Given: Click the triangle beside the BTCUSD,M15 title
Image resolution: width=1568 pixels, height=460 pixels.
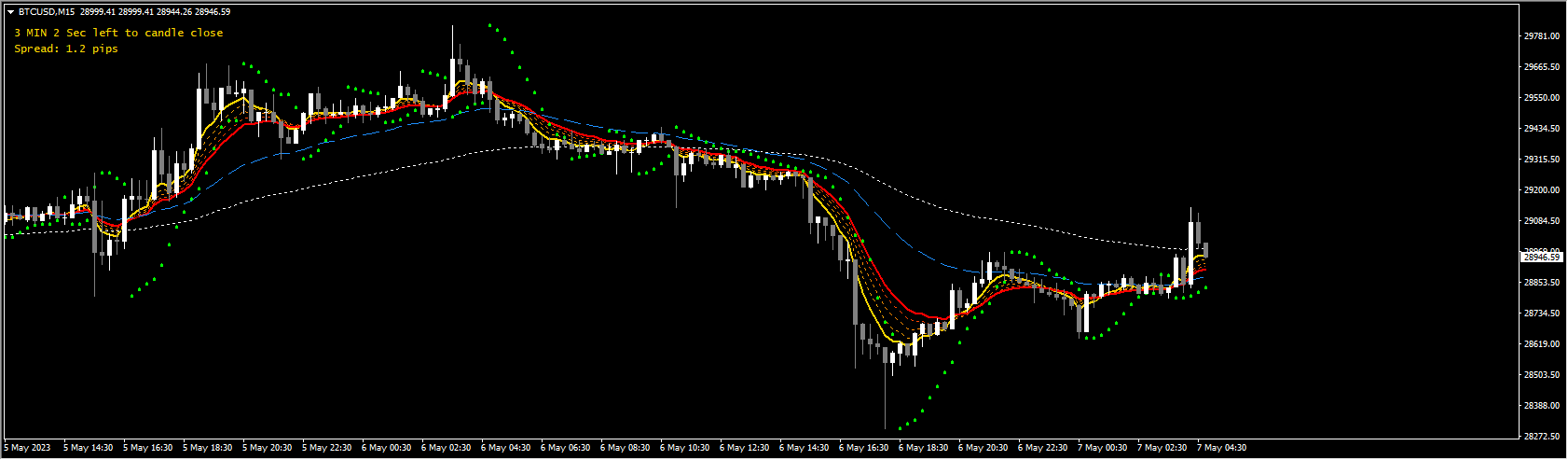Looking at the screenshot, I should coord(10,12).
